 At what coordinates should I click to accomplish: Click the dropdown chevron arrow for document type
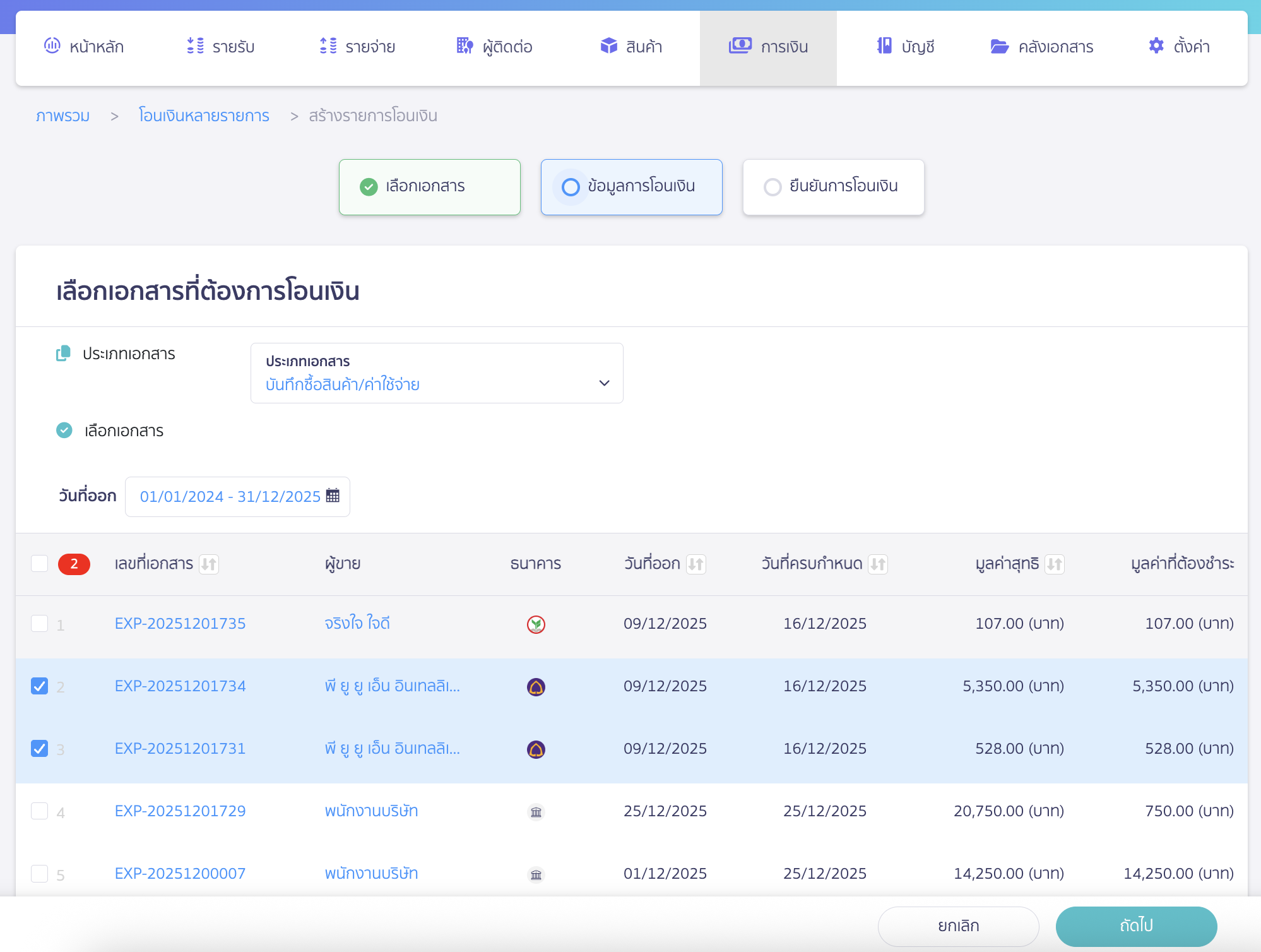coord(604,383)
